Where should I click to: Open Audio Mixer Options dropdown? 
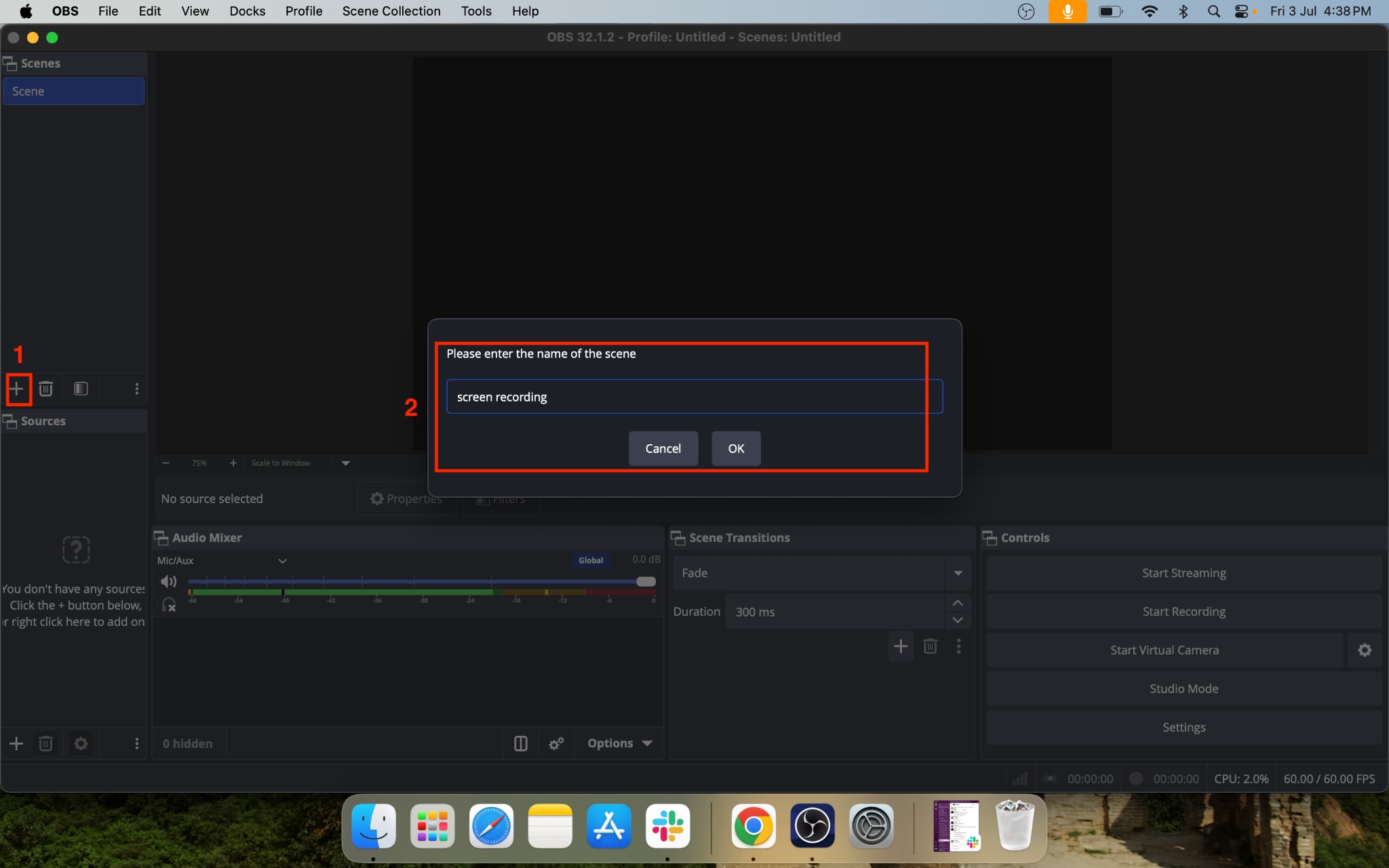point(619,744)
